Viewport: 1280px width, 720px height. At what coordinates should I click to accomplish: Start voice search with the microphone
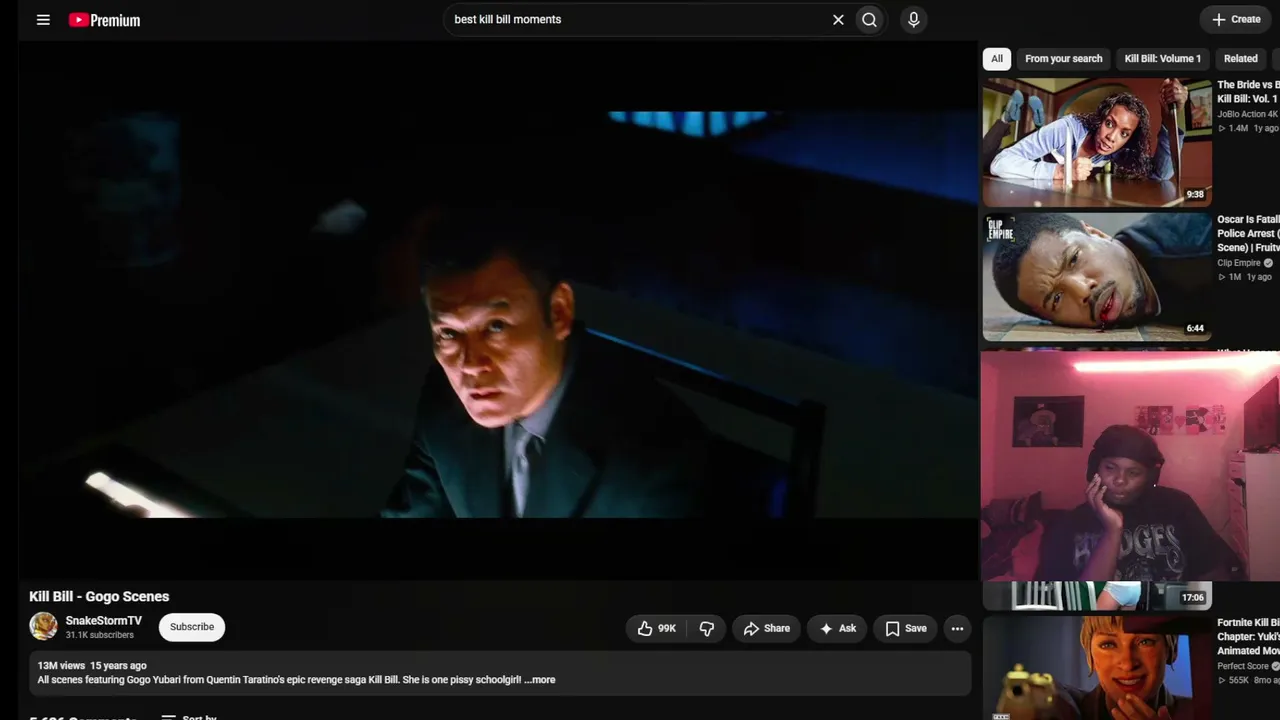tap(913, 20)
